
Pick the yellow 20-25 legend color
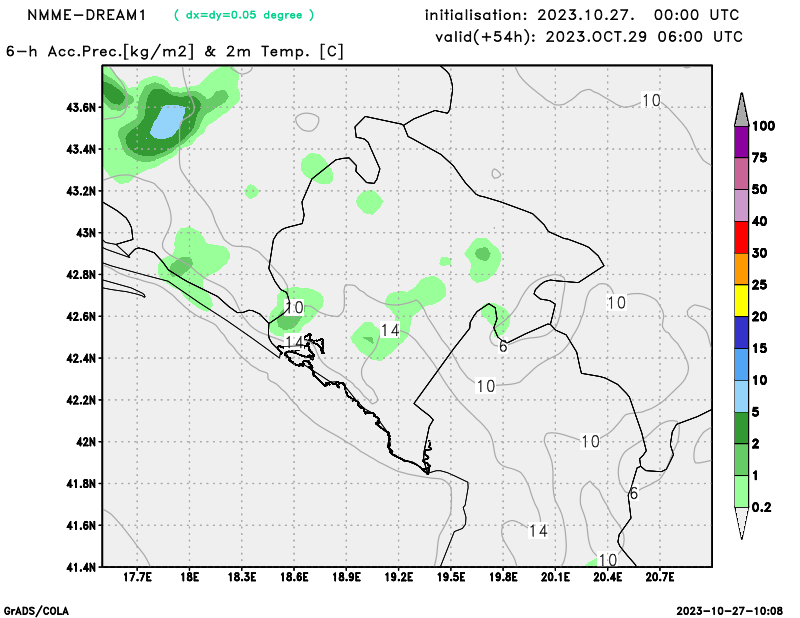pos(741,301)
